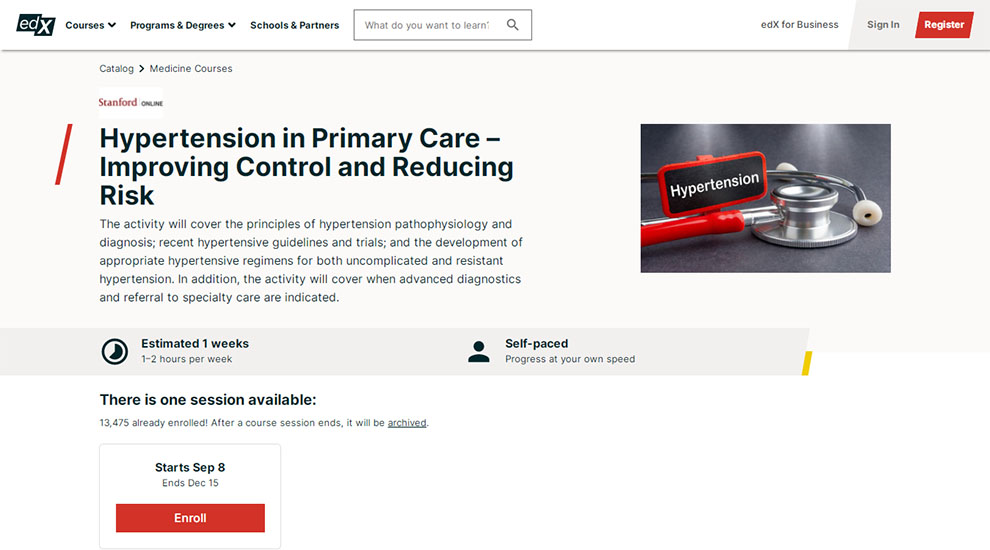Viewport: 990px width, 550px height.
Task: Focus the 'What do you want to learn' search box
Action: [427, 25]
